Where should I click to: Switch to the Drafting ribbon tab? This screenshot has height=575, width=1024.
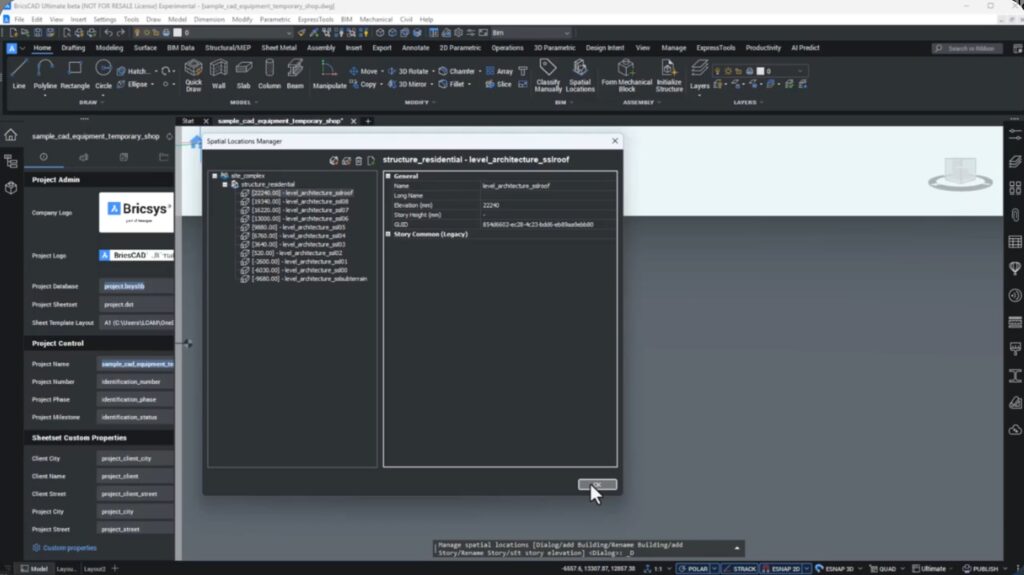pyautogui.click(x=73, y=48)
